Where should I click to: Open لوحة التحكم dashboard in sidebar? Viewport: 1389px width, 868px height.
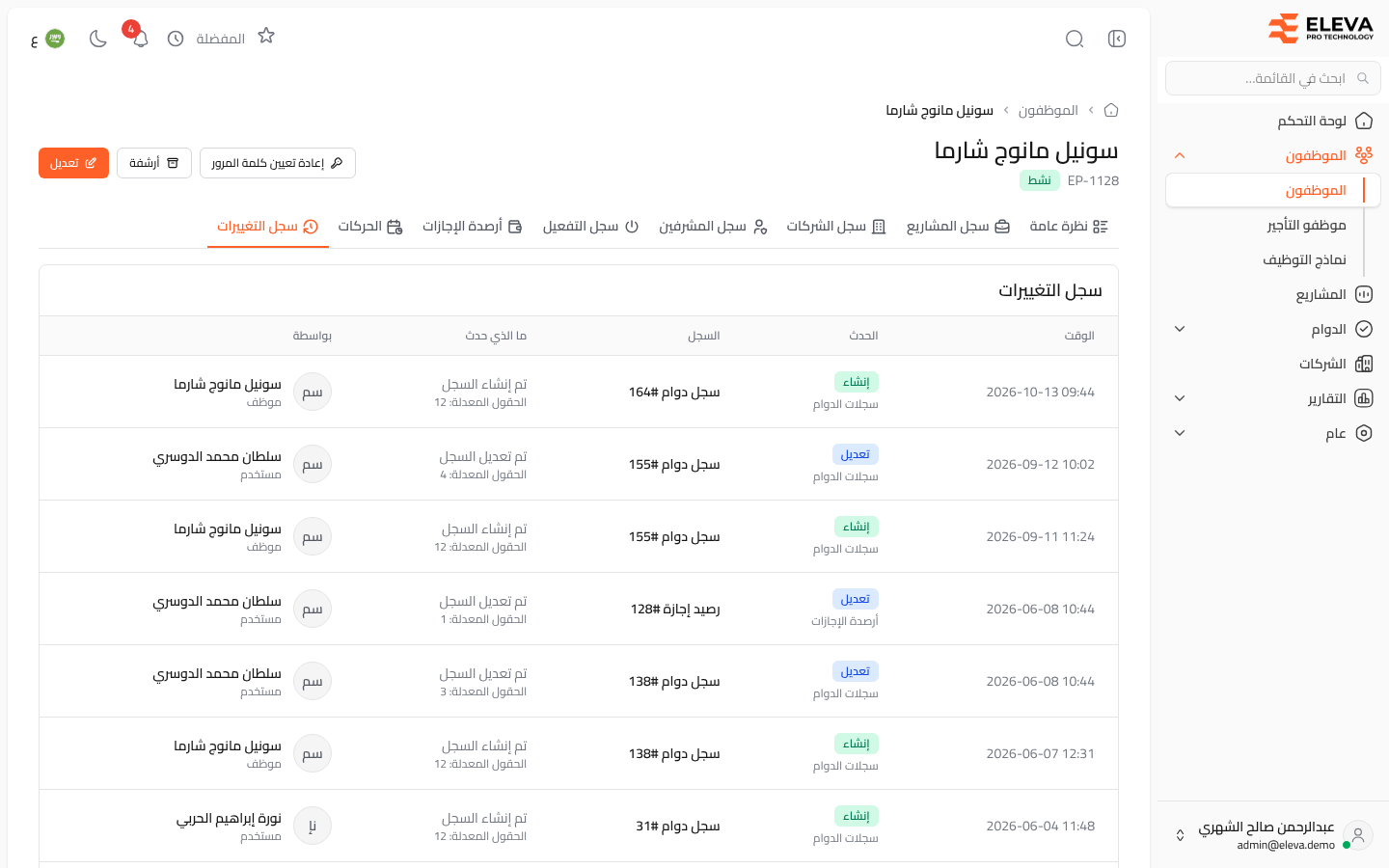(1273, 121)
